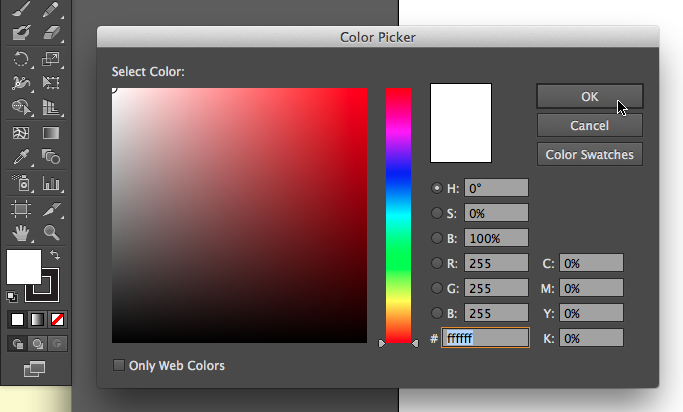
Task: Select the Blend tool
Action: [51, 157]
